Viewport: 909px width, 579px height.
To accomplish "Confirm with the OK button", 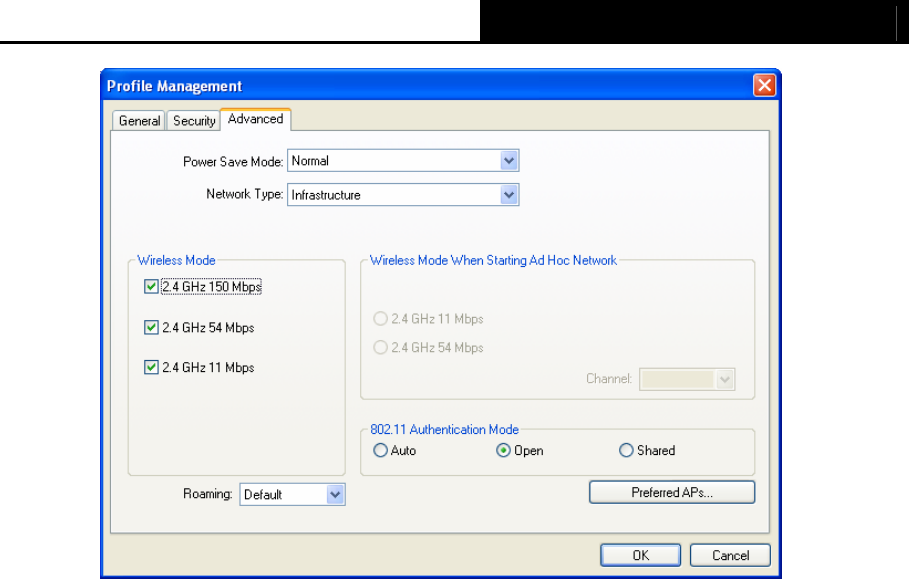I will coord(641,555).
